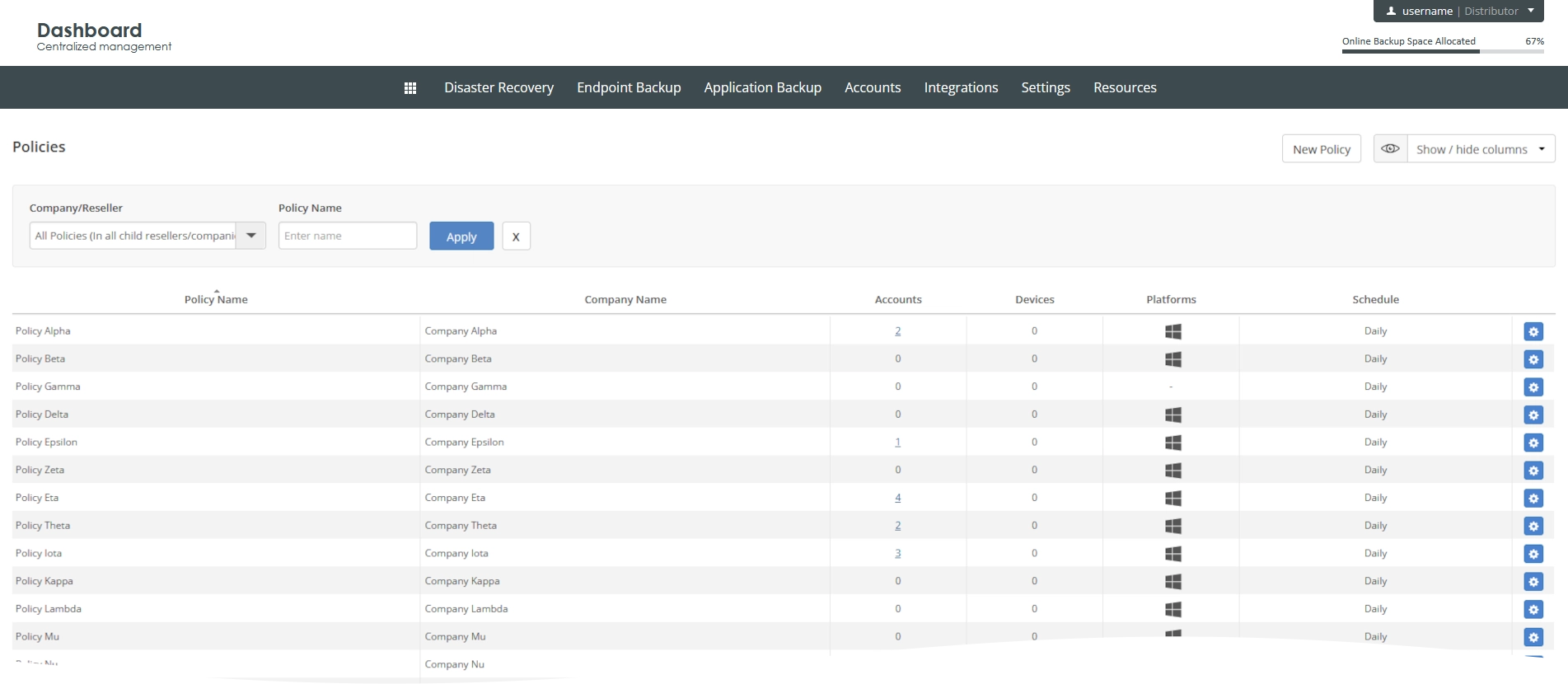The image size is (1568, 684).
Task: Open settings gear for Policy Iota
Action: [1533, 555]
